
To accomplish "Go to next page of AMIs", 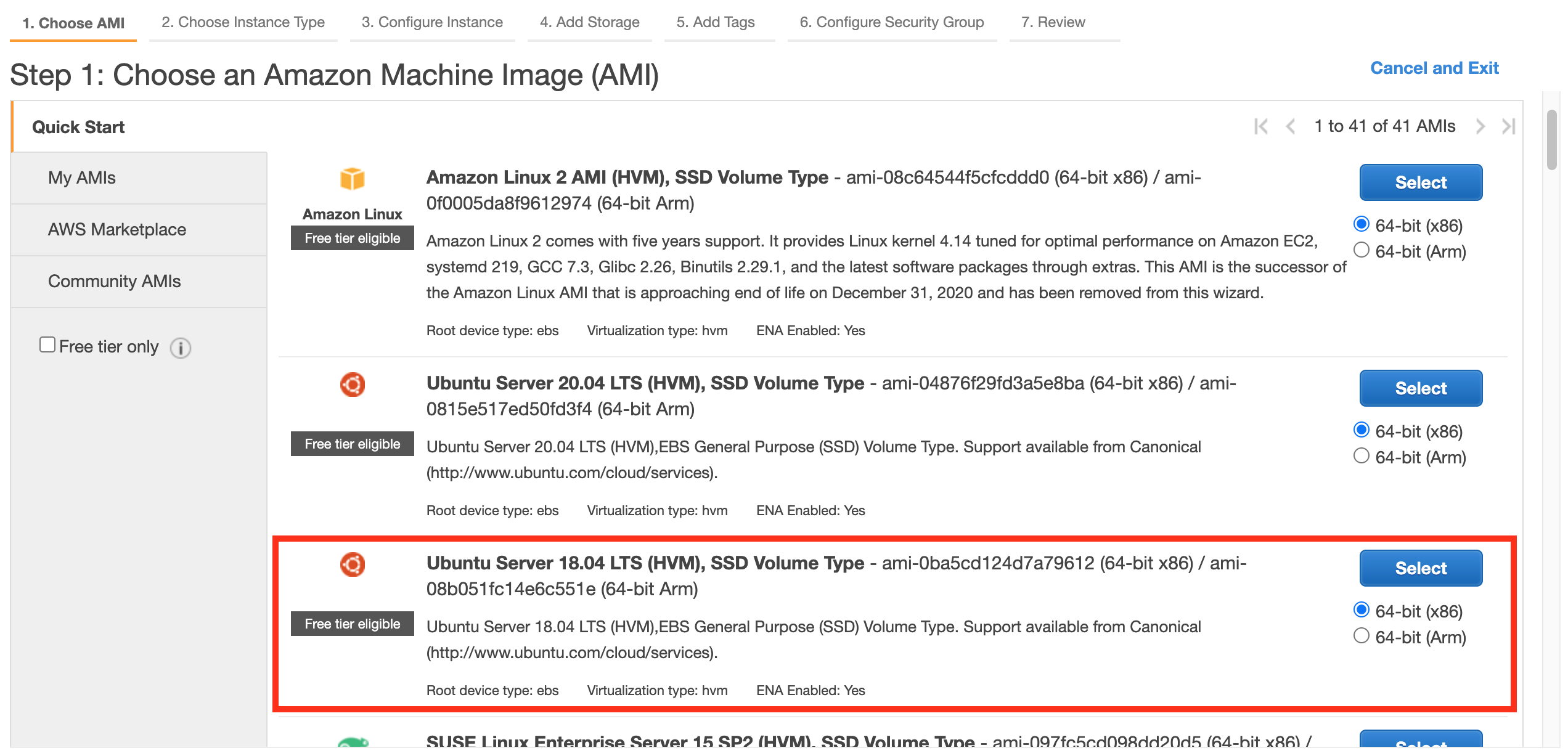I will pyautogui.click(x=1480, y=126).
